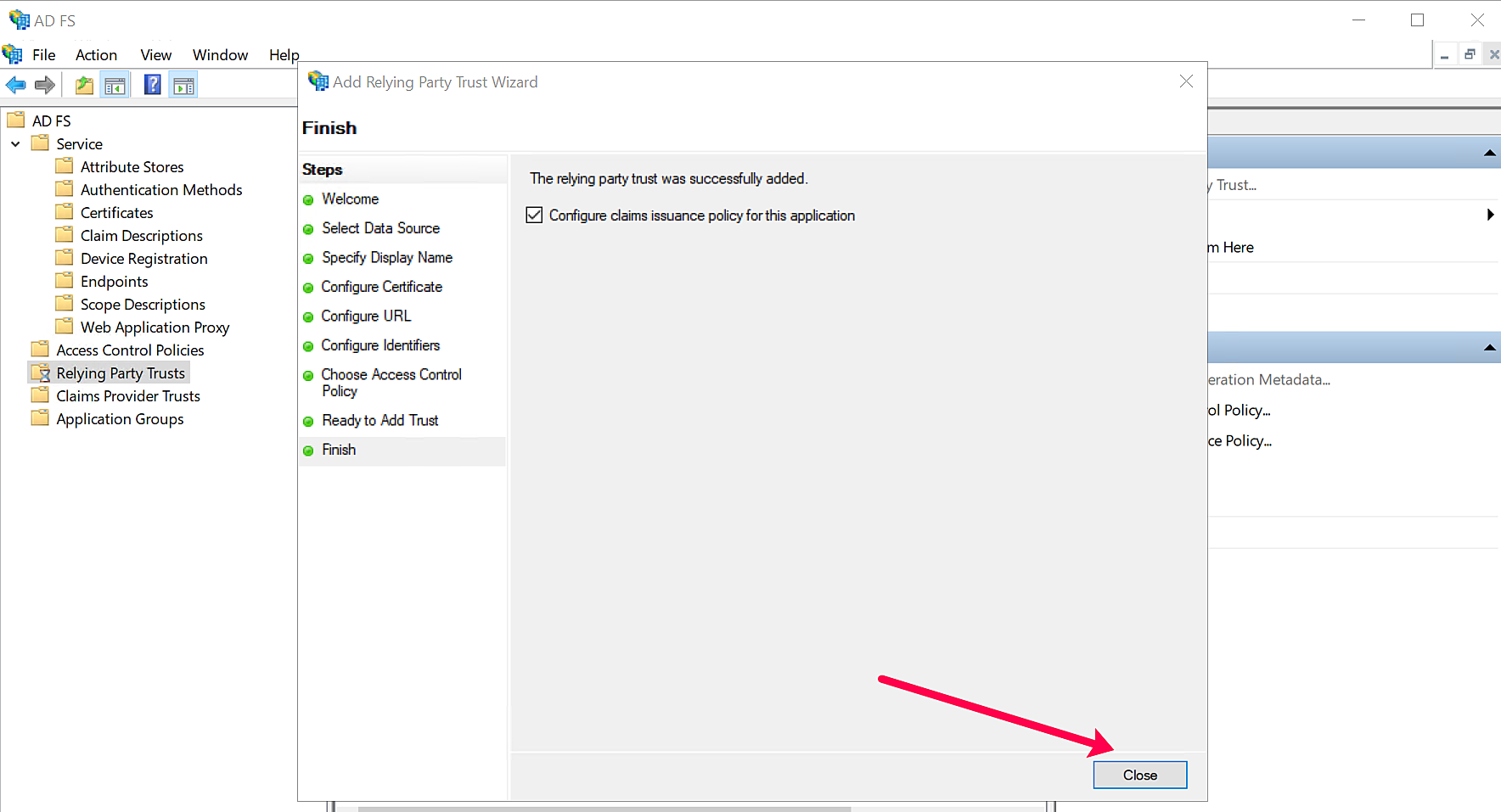Click the Choose Access Control Policy step

click(391, 383)
